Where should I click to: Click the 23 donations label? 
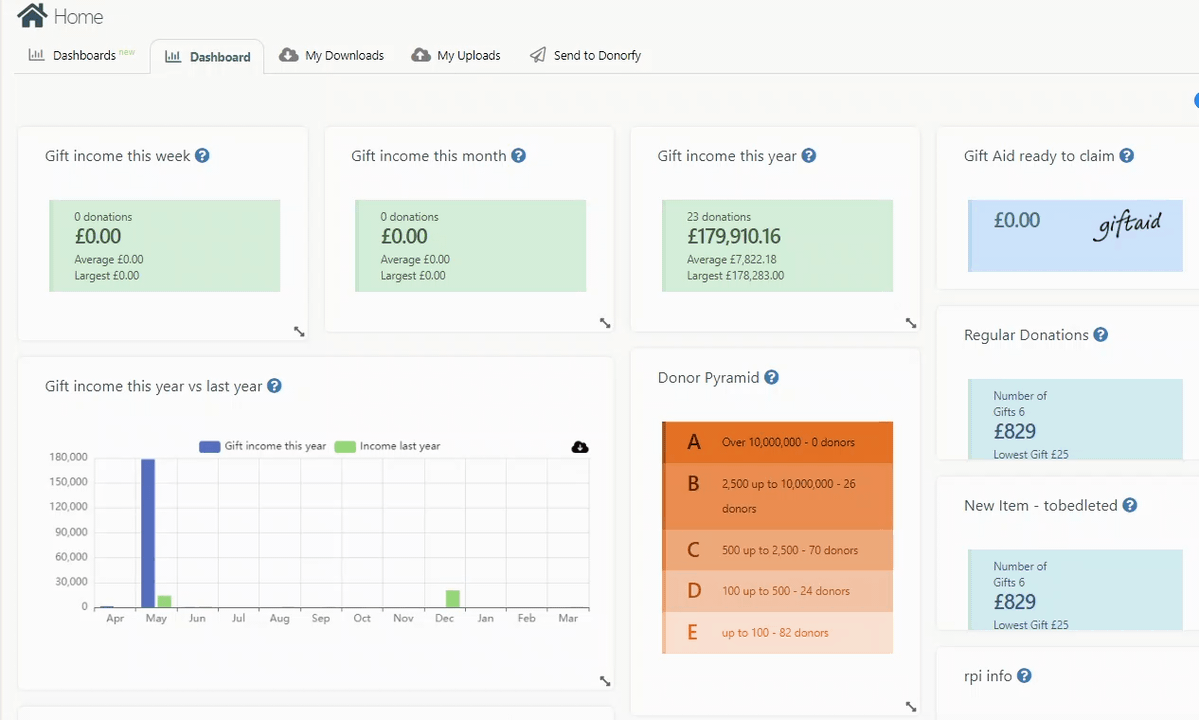[x=719, y=216]
